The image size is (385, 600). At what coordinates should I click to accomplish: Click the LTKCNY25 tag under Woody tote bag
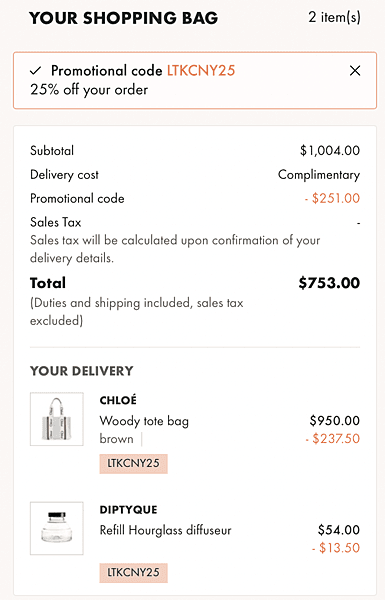[x=133, y=463]
